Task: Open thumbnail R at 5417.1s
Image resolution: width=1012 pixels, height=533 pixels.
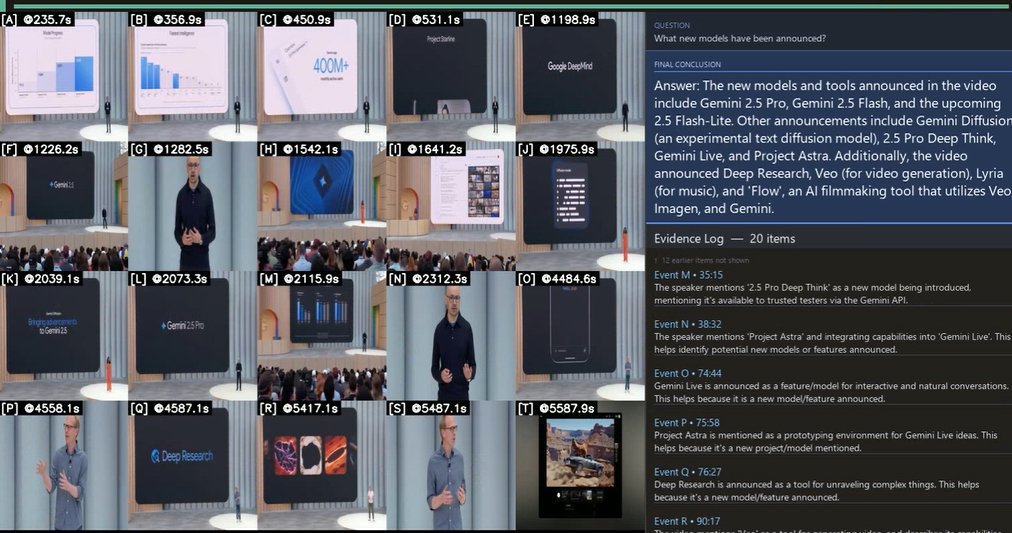Action: point(322,466)
